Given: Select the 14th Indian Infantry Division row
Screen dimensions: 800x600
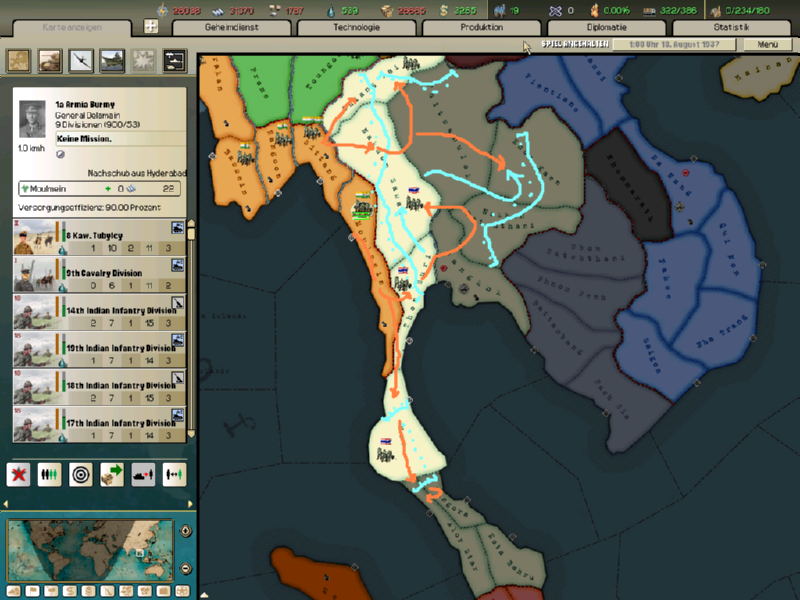Looking at the screenshot, I should click(x=99, y=312).
